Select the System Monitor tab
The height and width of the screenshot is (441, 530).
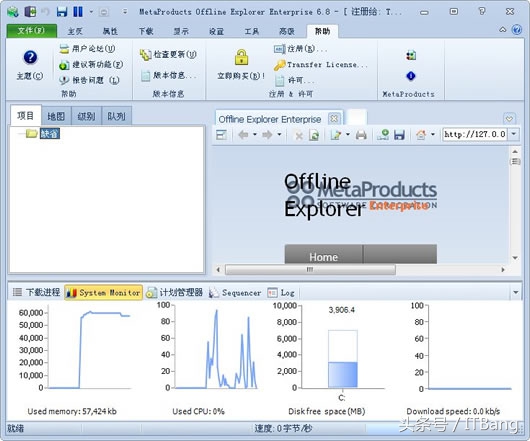[103, 292]
